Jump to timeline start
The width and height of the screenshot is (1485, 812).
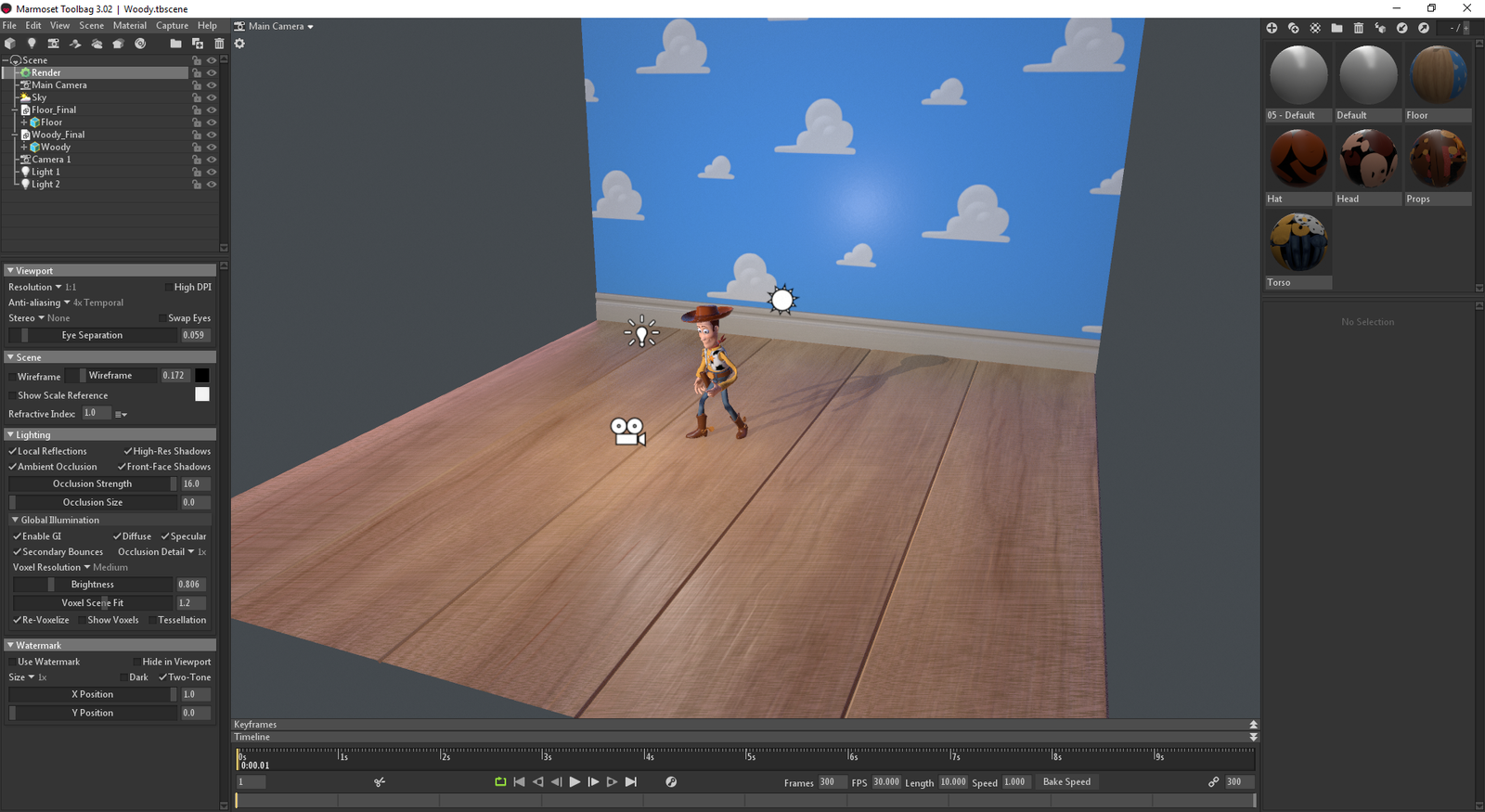coord(519,782)
